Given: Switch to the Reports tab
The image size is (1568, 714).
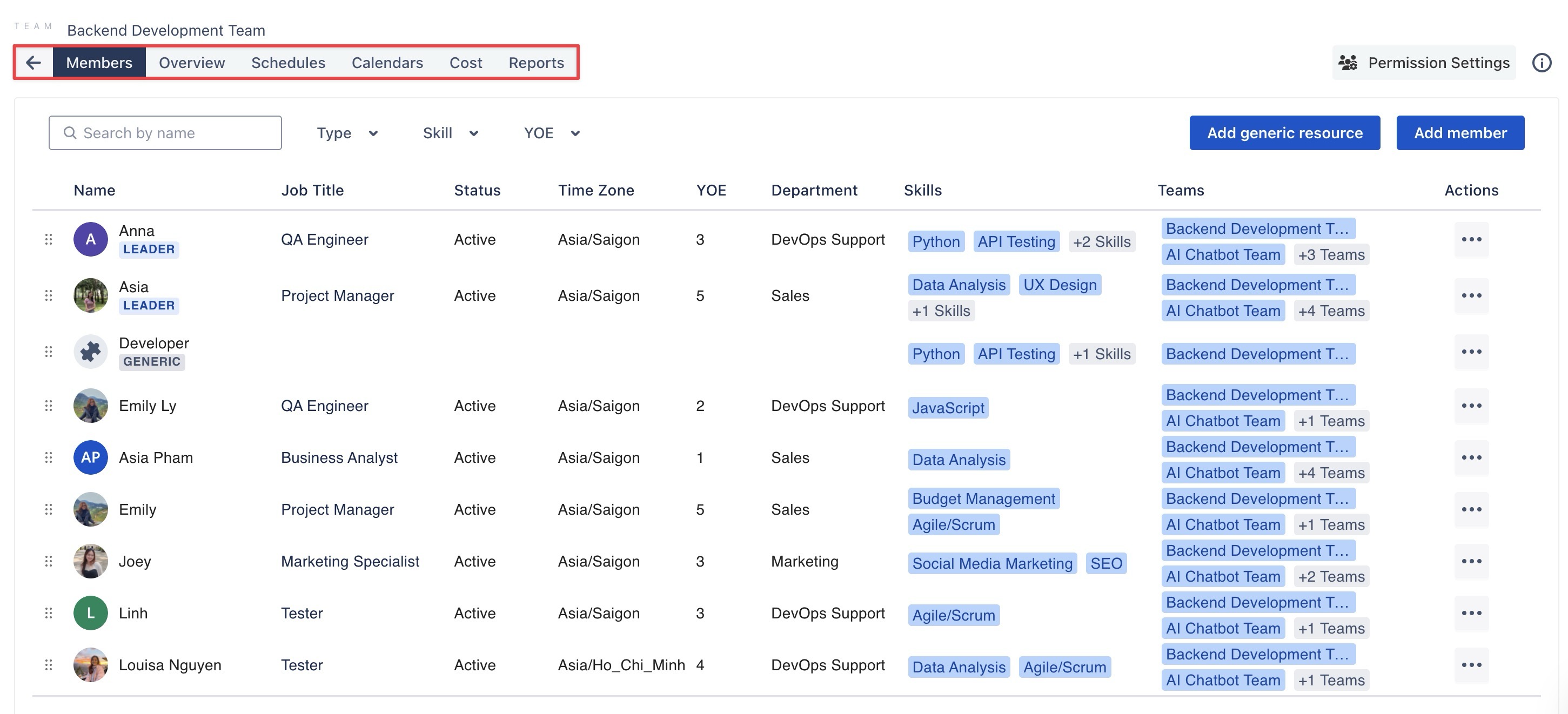Looking at the screenshot, I should click(535, 62).
